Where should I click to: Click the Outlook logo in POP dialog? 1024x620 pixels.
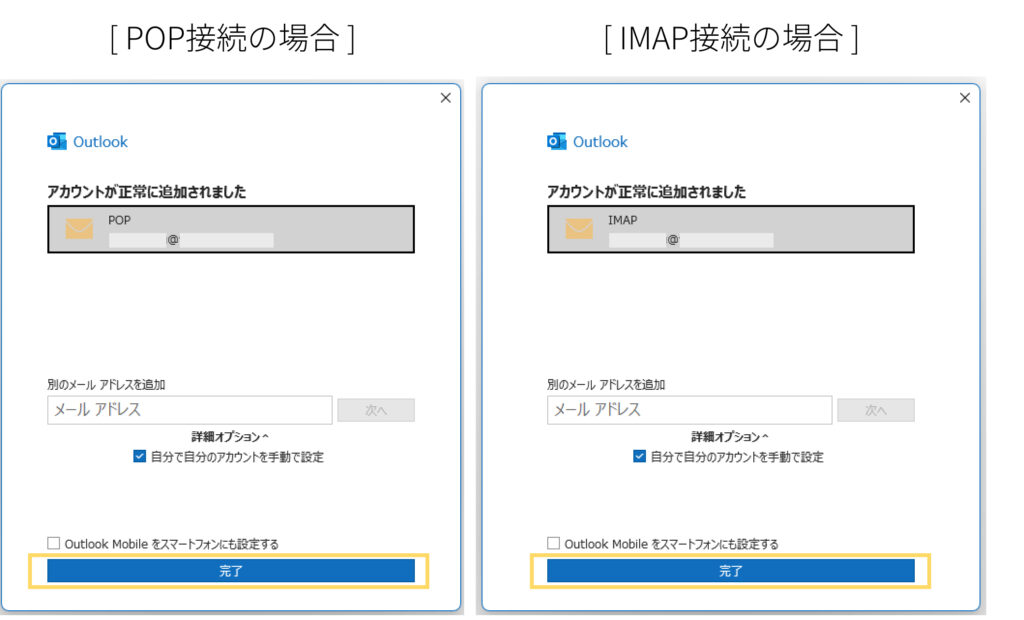[57, 142]
